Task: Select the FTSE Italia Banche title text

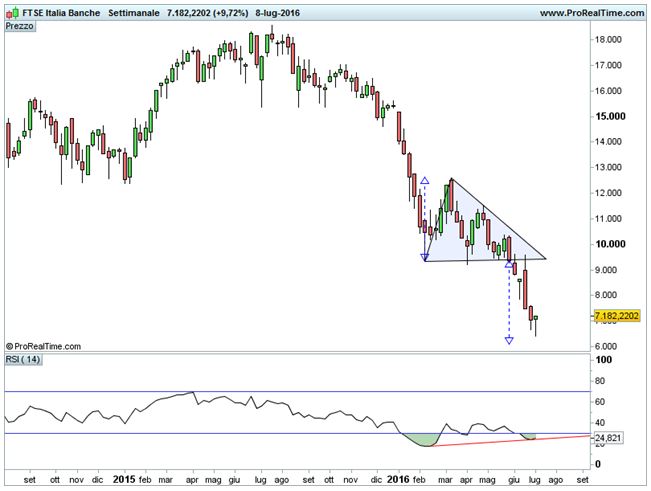Action: coord(61,13)
